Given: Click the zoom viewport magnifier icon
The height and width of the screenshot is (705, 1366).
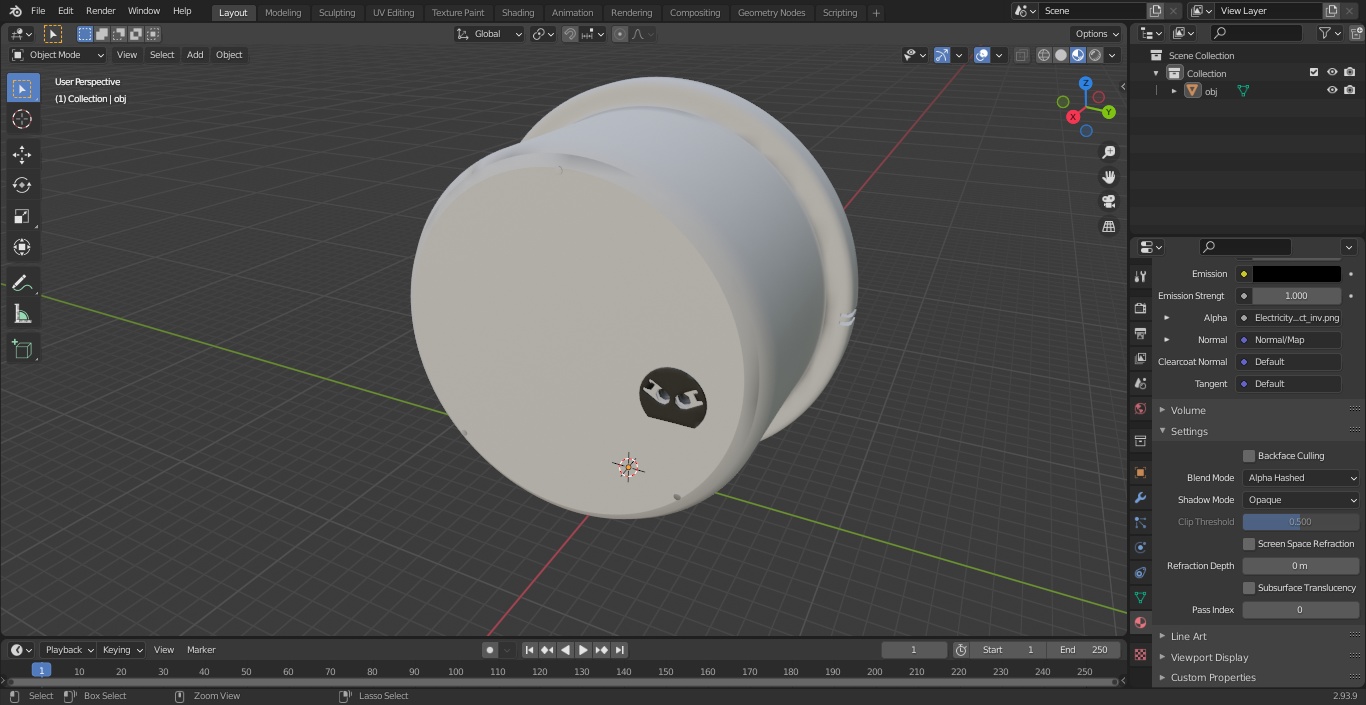Looking at the screenshot, I should tap(1108, 152).
